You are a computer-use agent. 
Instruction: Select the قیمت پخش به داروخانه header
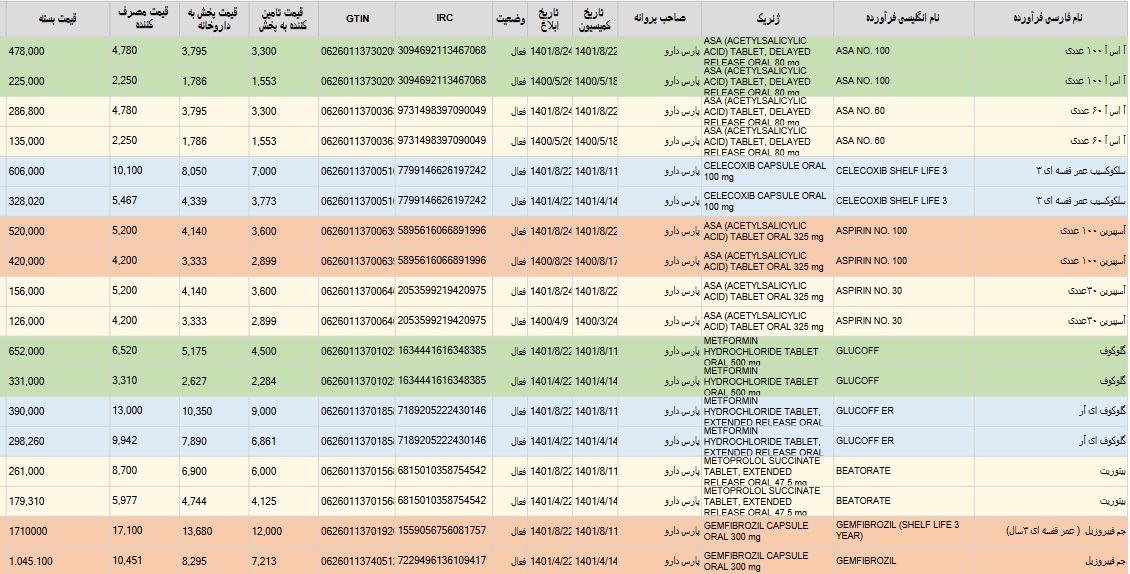[213, 19]
